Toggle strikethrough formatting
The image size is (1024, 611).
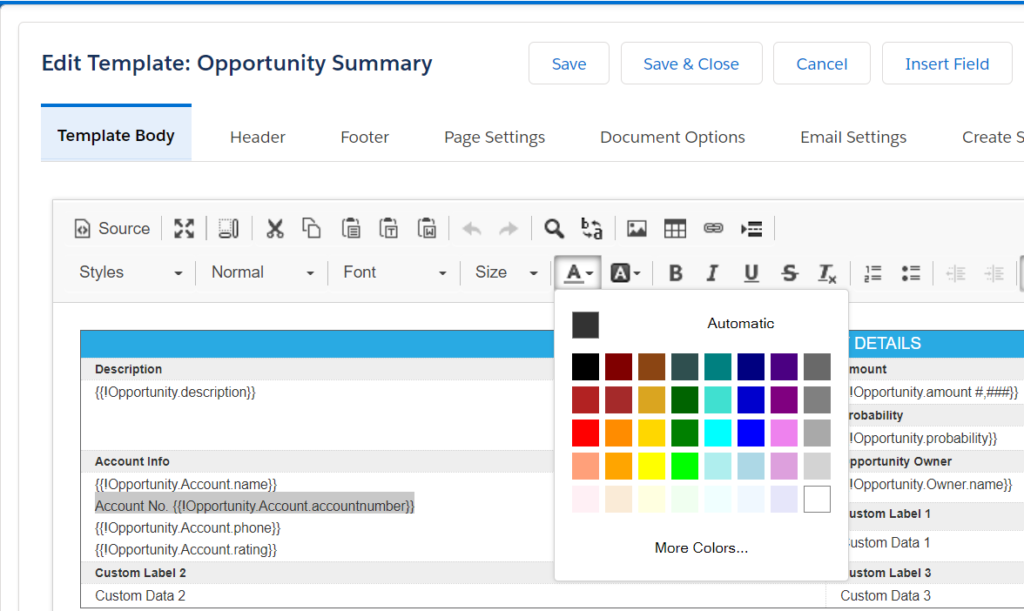pos(789,272)
